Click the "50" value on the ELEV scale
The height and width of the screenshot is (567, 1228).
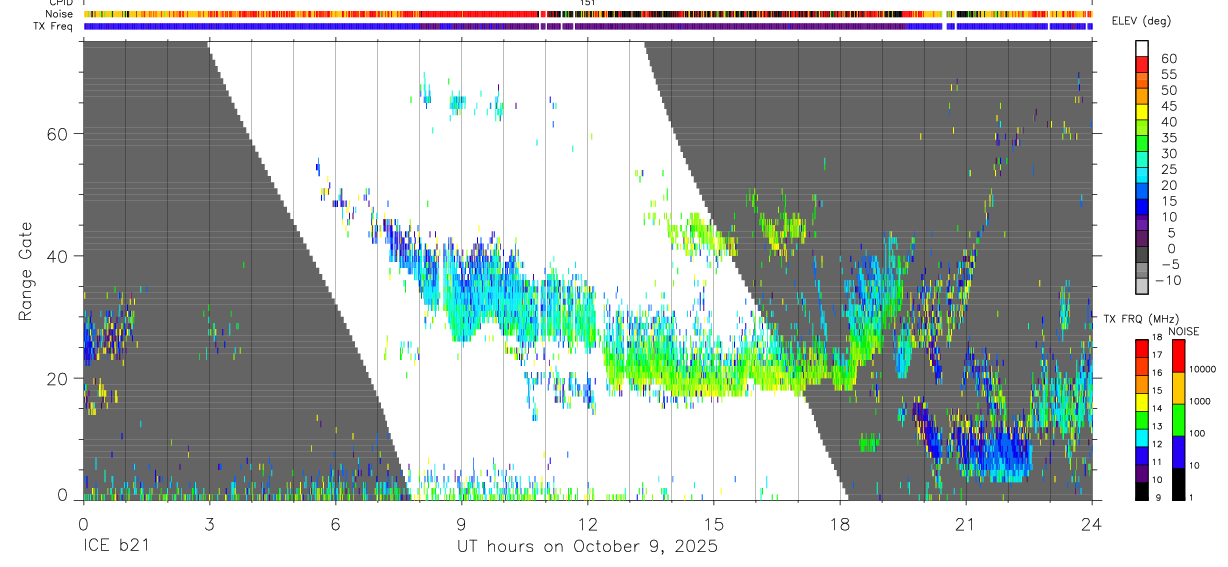1168,91
